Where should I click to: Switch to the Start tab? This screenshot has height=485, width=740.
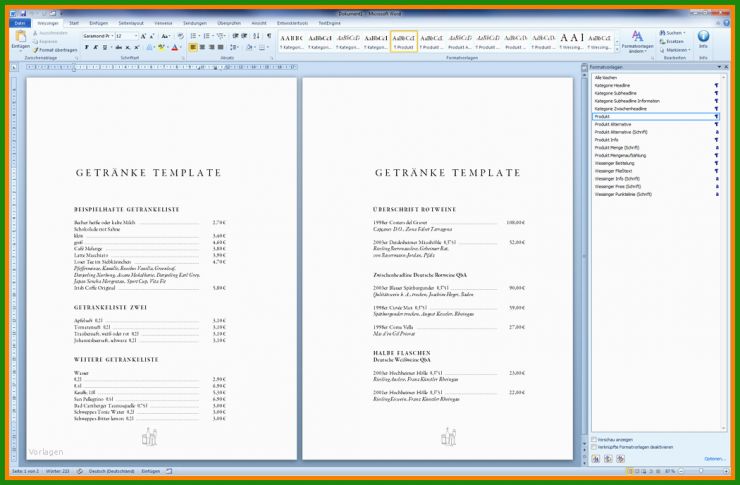(x=74, y=23)
